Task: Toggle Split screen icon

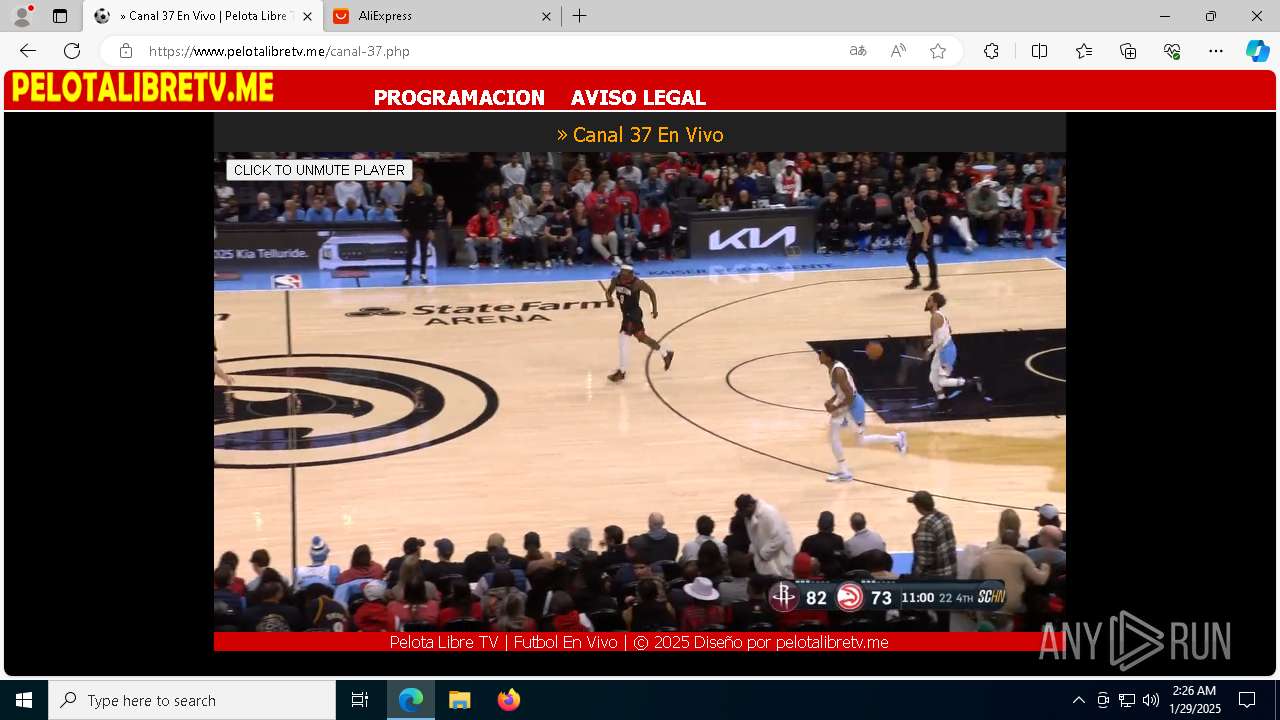Action: [x=1039, y=51]
